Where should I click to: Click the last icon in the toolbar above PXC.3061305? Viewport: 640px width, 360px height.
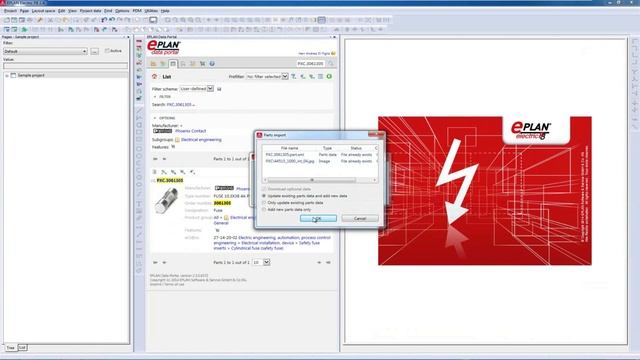click(x=192, y=172)
